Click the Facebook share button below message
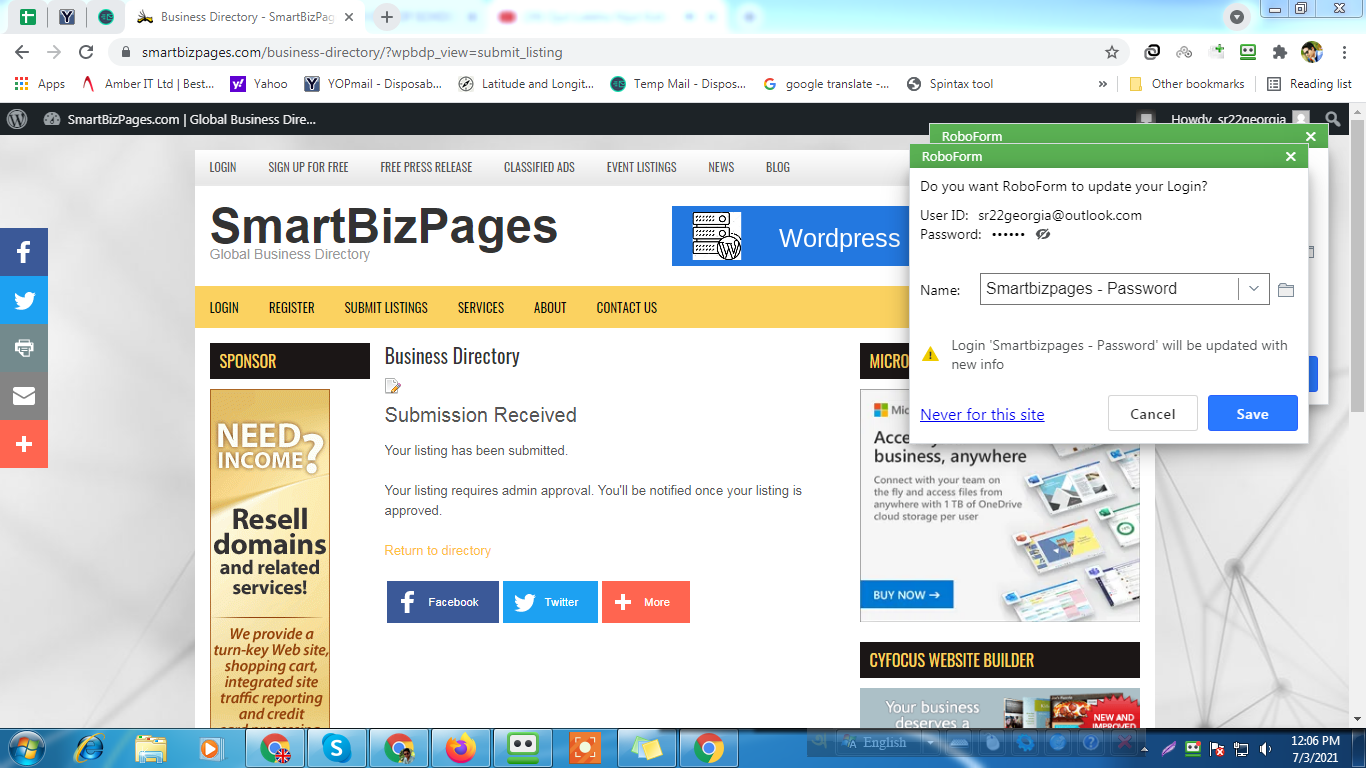The width and height of the screenshot is (1366, 768). pos(442,602)
